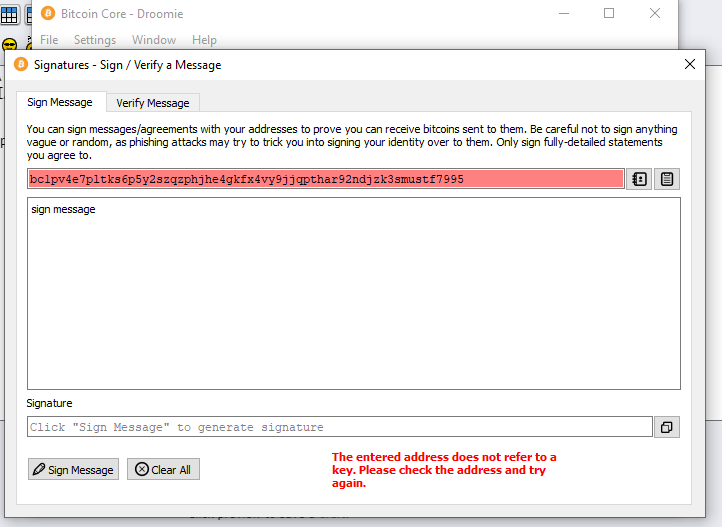This screenshot has width=722, height=527.
Task: Close the Bitcoin Core main window
Action: tap(655, 13)
